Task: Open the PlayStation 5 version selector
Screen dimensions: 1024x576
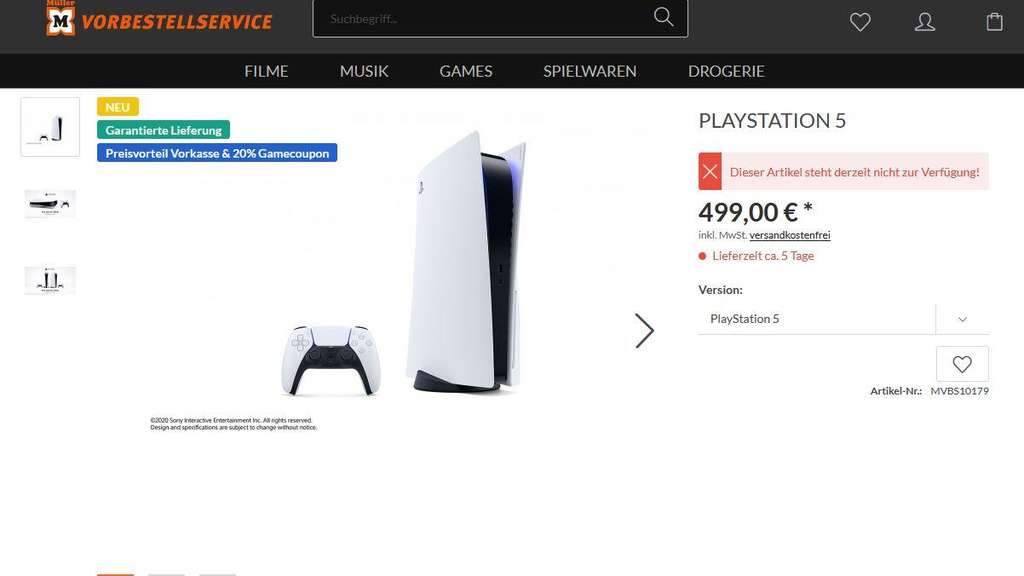Action: point(843,319)
